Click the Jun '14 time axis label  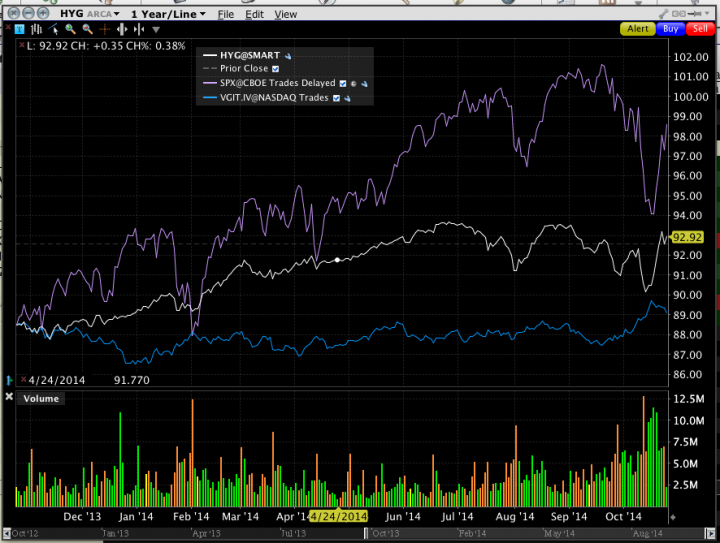(402, 516)
